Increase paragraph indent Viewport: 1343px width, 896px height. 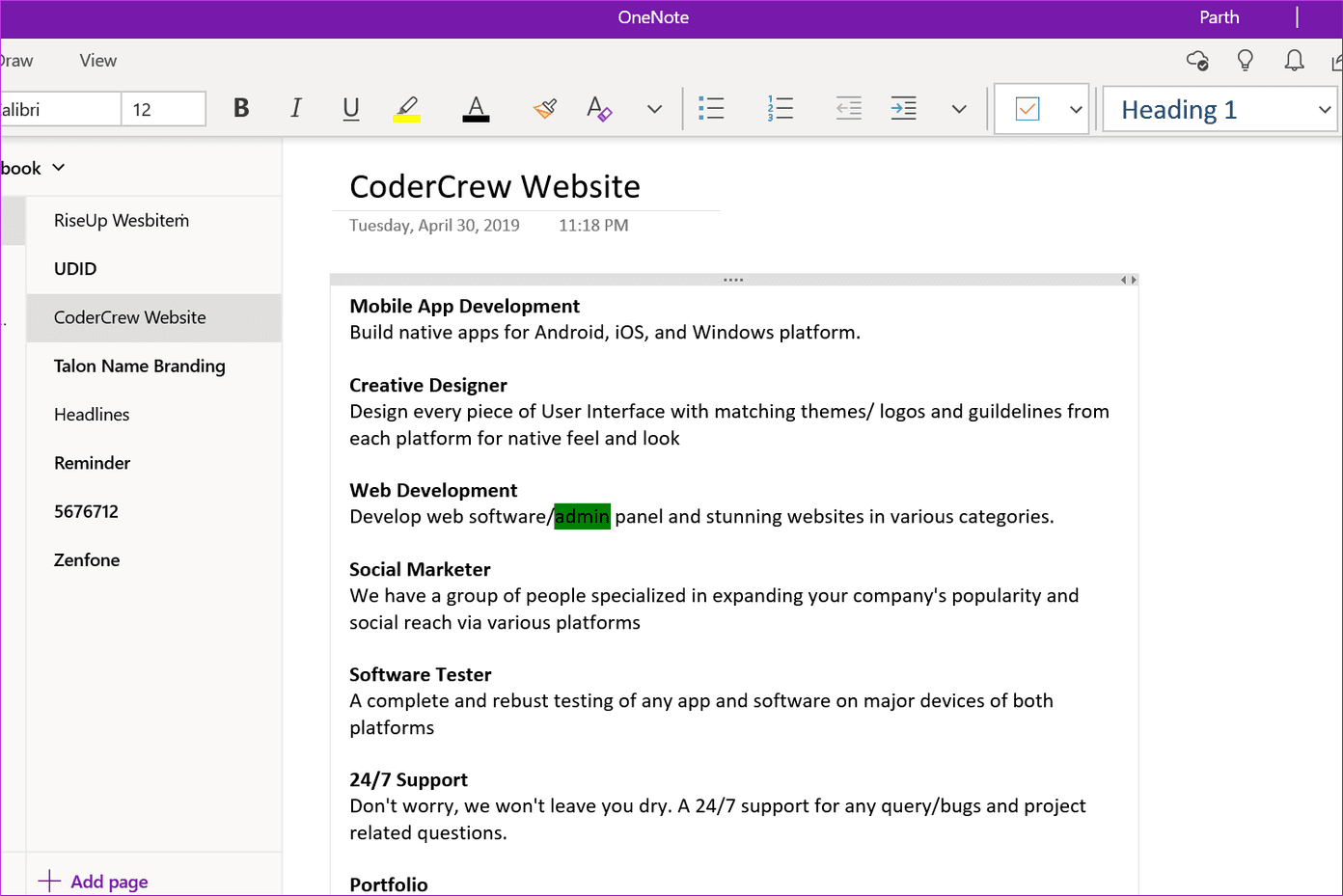[904, 109]
